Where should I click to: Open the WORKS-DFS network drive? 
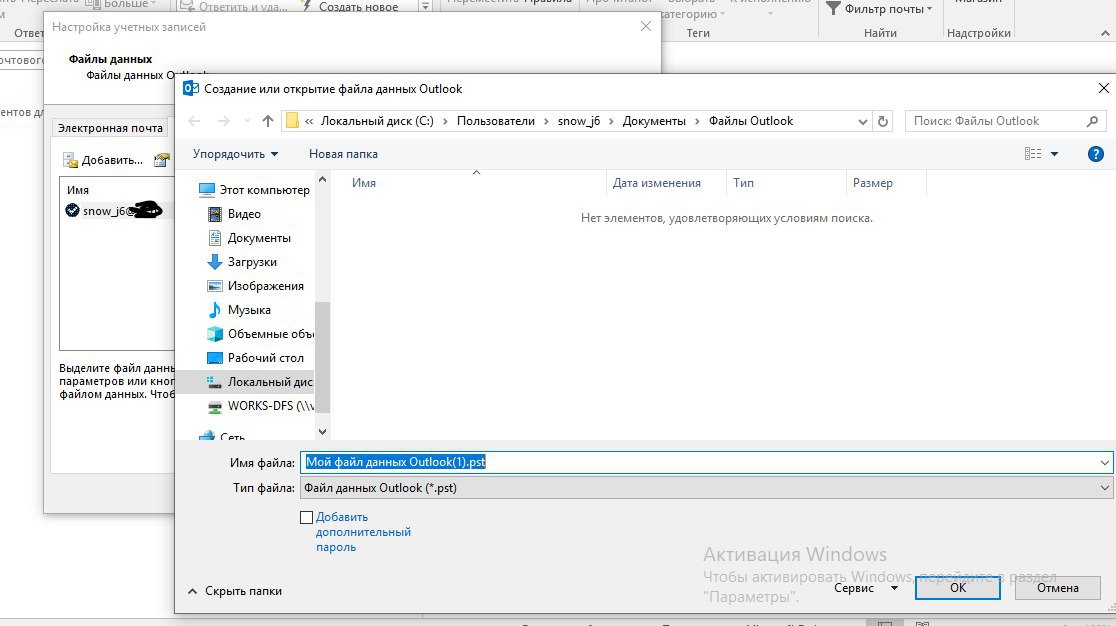tap(260, 406)
